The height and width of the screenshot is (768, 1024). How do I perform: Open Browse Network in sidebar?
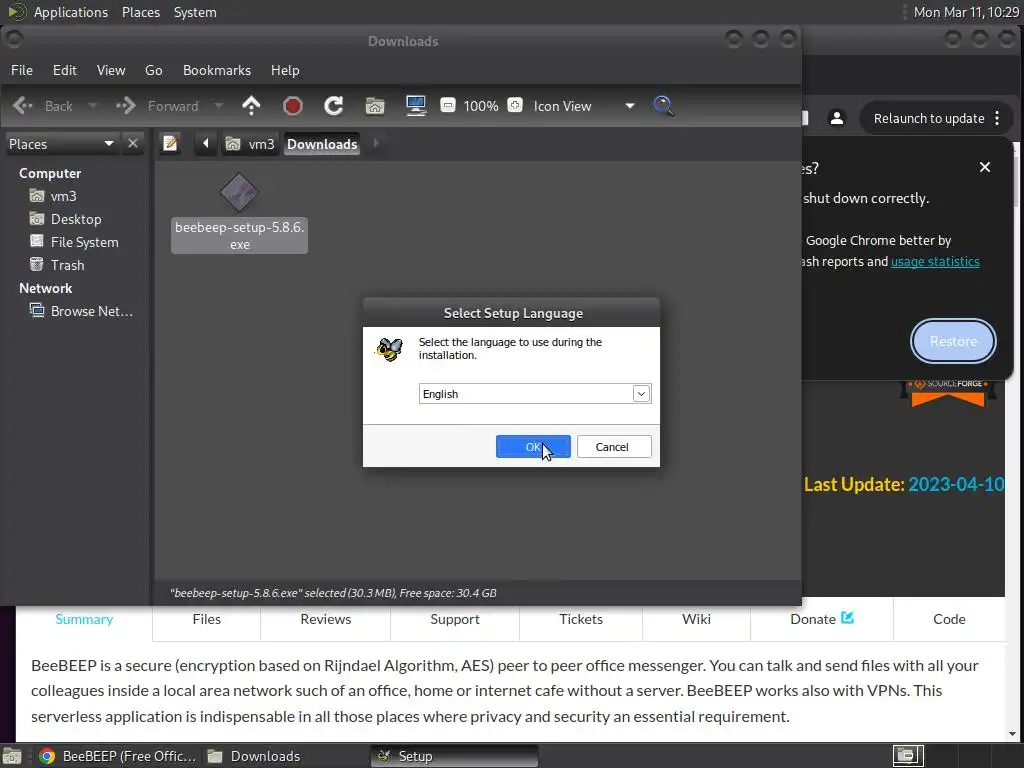coord(91,311)
